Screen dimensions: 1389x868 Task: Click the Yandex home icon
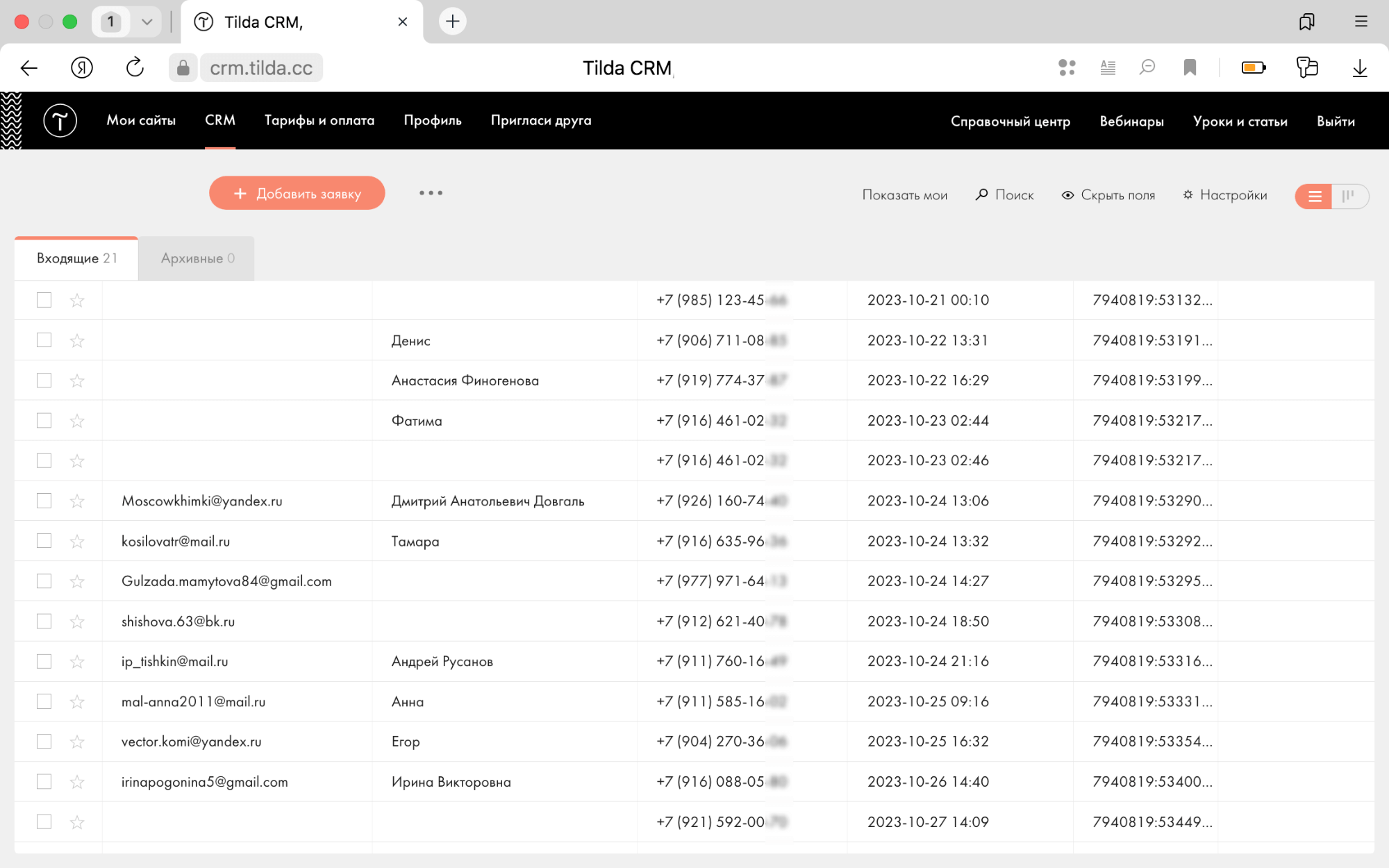pos(82,67)
